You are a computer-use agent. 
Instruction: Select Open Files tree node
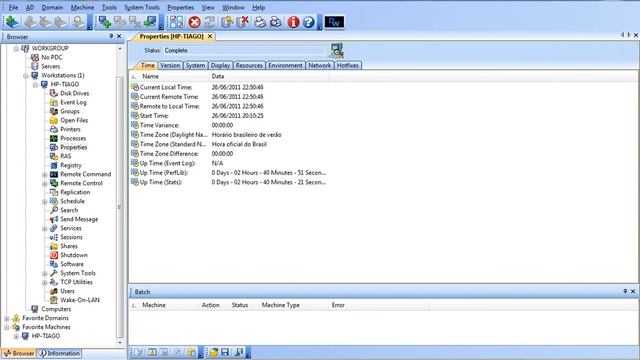[x=74, y=120]
